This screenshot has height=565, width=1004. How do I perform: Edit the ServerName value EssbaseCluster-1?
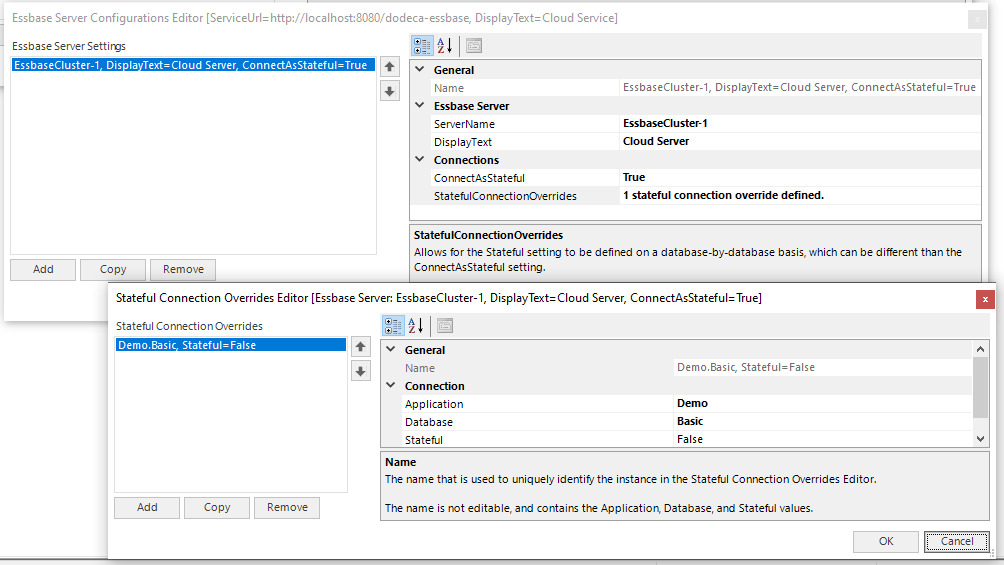pos(800,124)
